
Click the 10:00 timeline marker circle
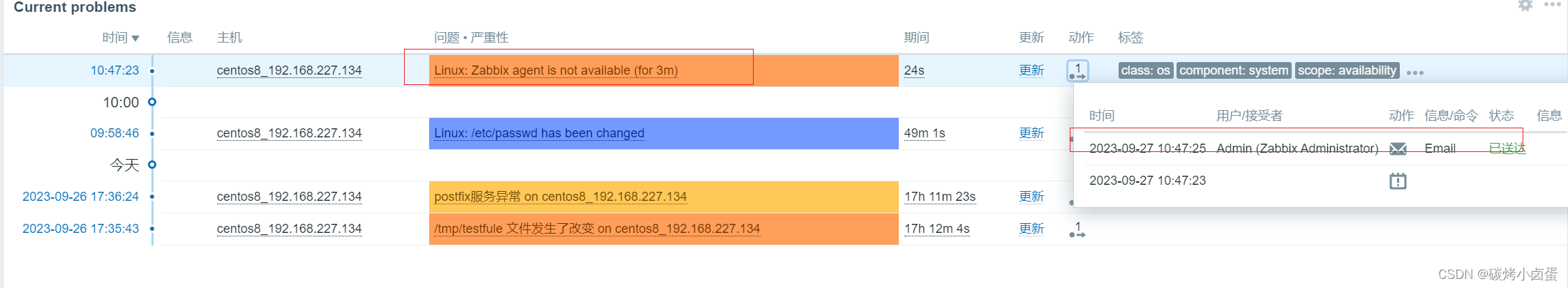click(x=152, y=102)
